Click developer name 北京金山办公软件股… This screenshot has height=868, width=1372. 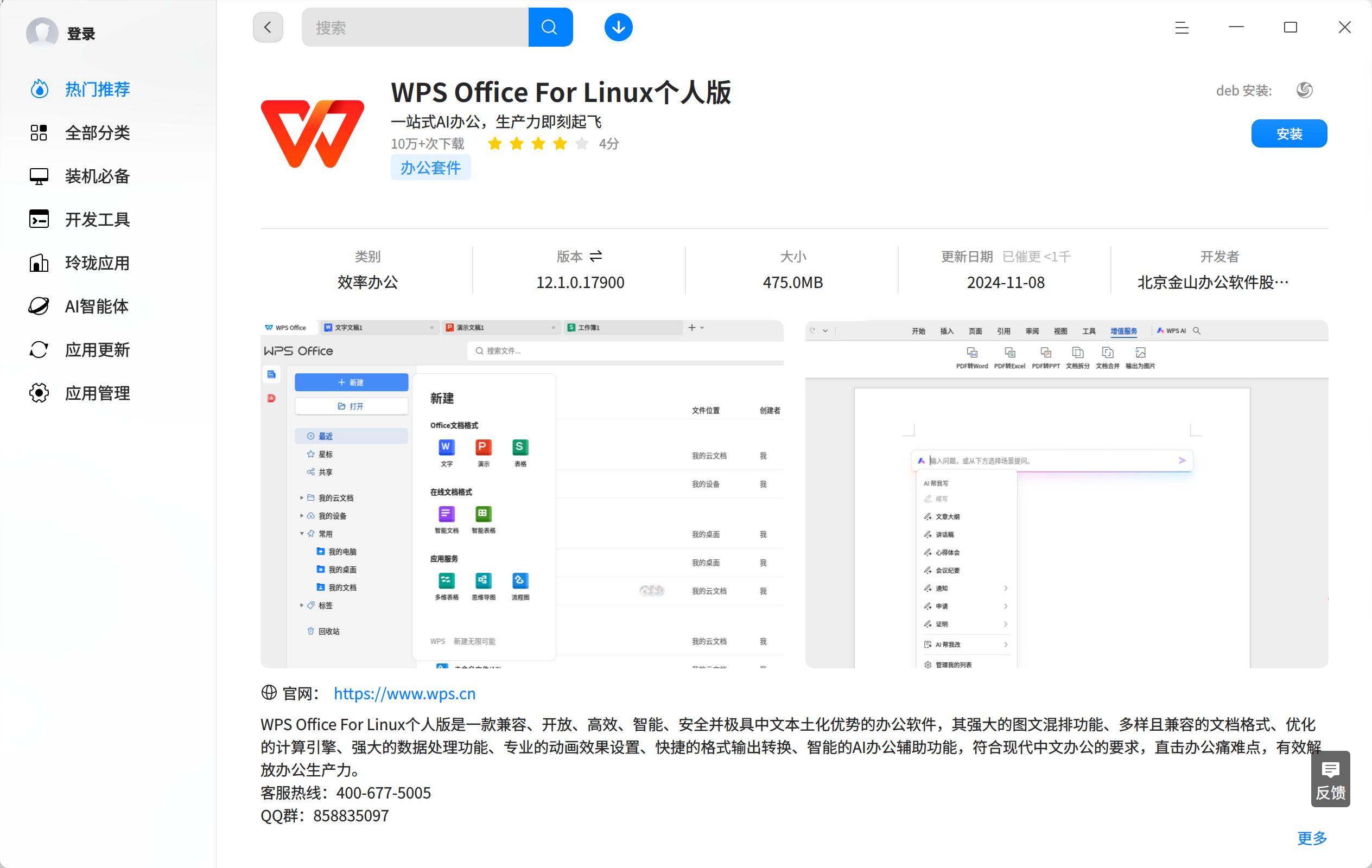[1212, 283]
